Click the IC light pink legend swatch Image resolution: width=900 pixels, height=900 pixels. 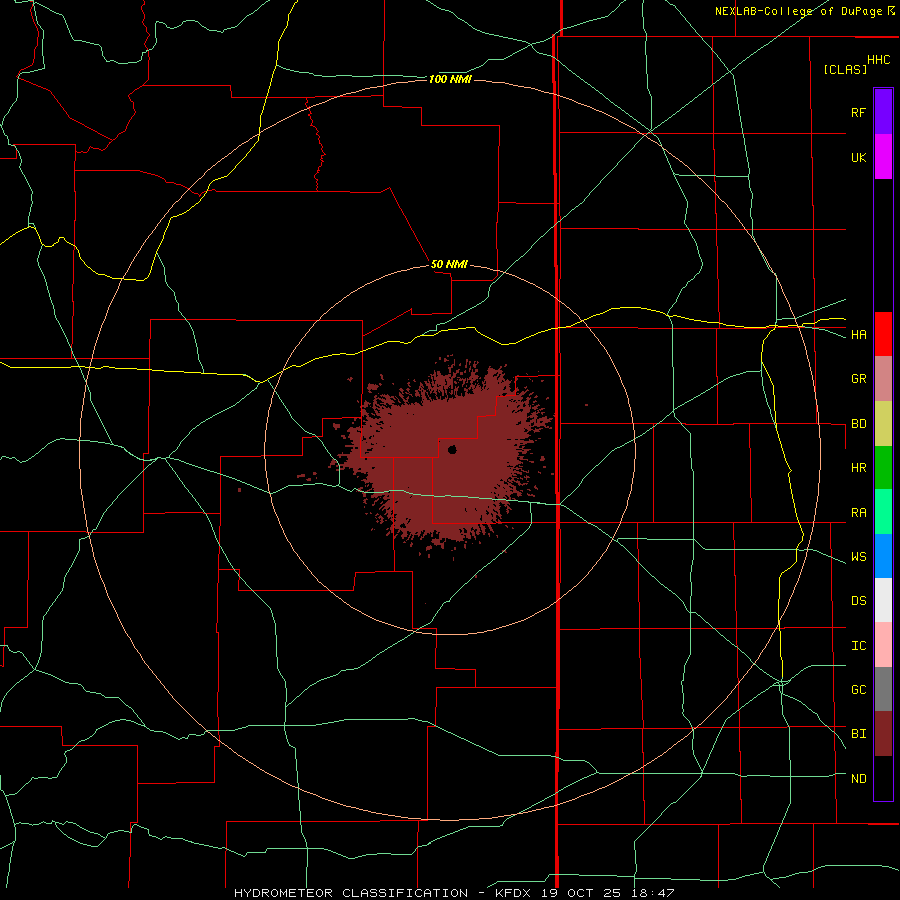click(x=883, y=645)
